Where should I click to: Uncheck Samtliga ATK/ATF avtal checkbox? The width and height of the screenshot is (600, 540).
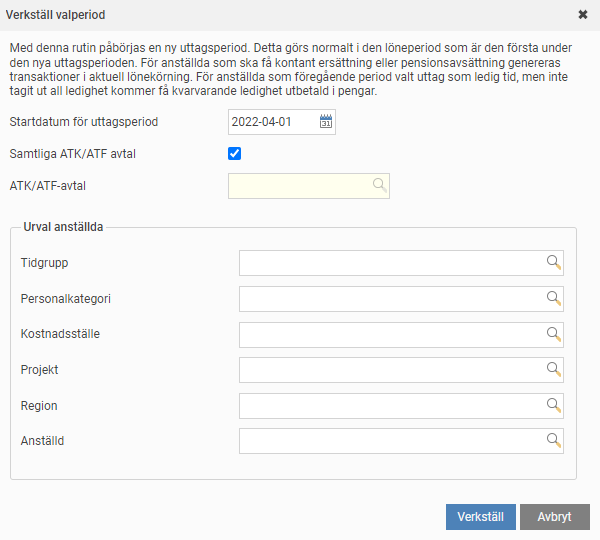click(x=235, y=154)
